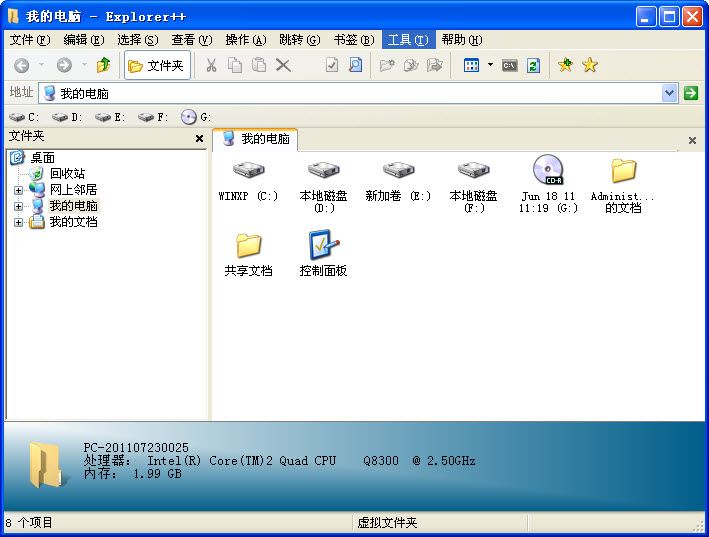Click the Paste clipboard icon
The width and height of the screenshot is (709, 537).
[x=259, y=66]
